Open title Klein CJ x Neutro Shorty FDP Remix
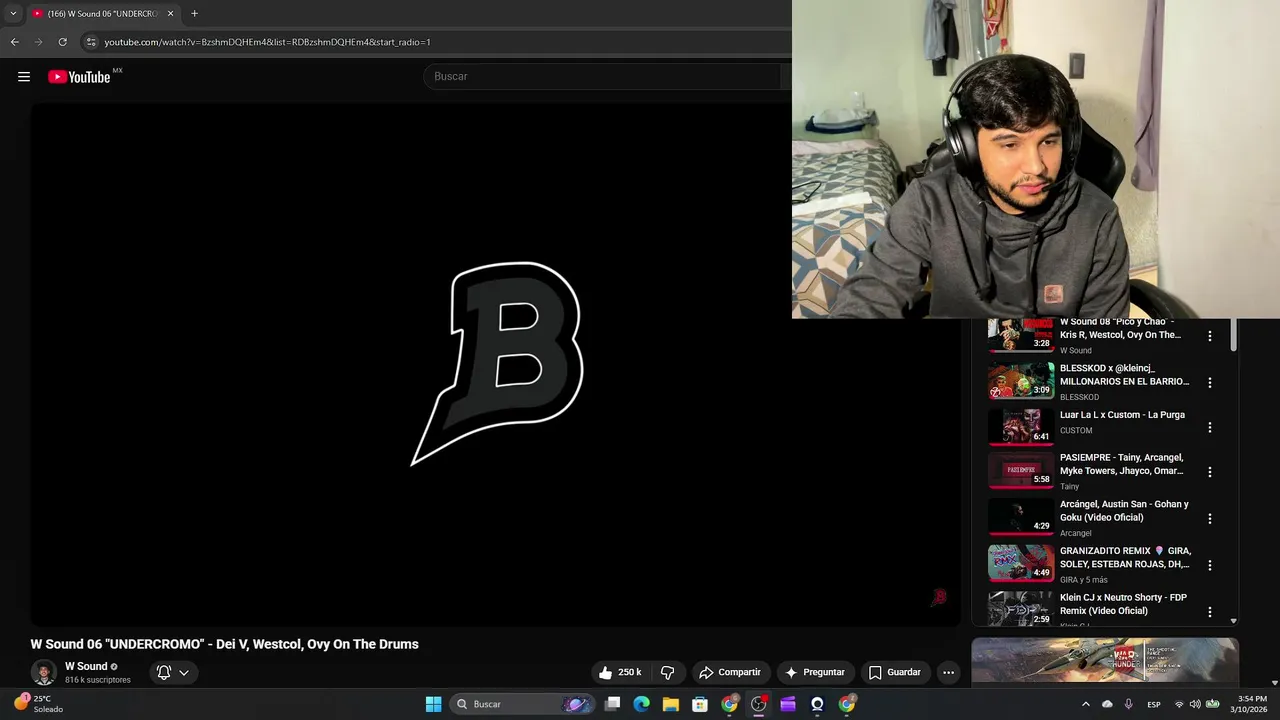This screenshot has width=1280, height=720. coord(1123,604)
